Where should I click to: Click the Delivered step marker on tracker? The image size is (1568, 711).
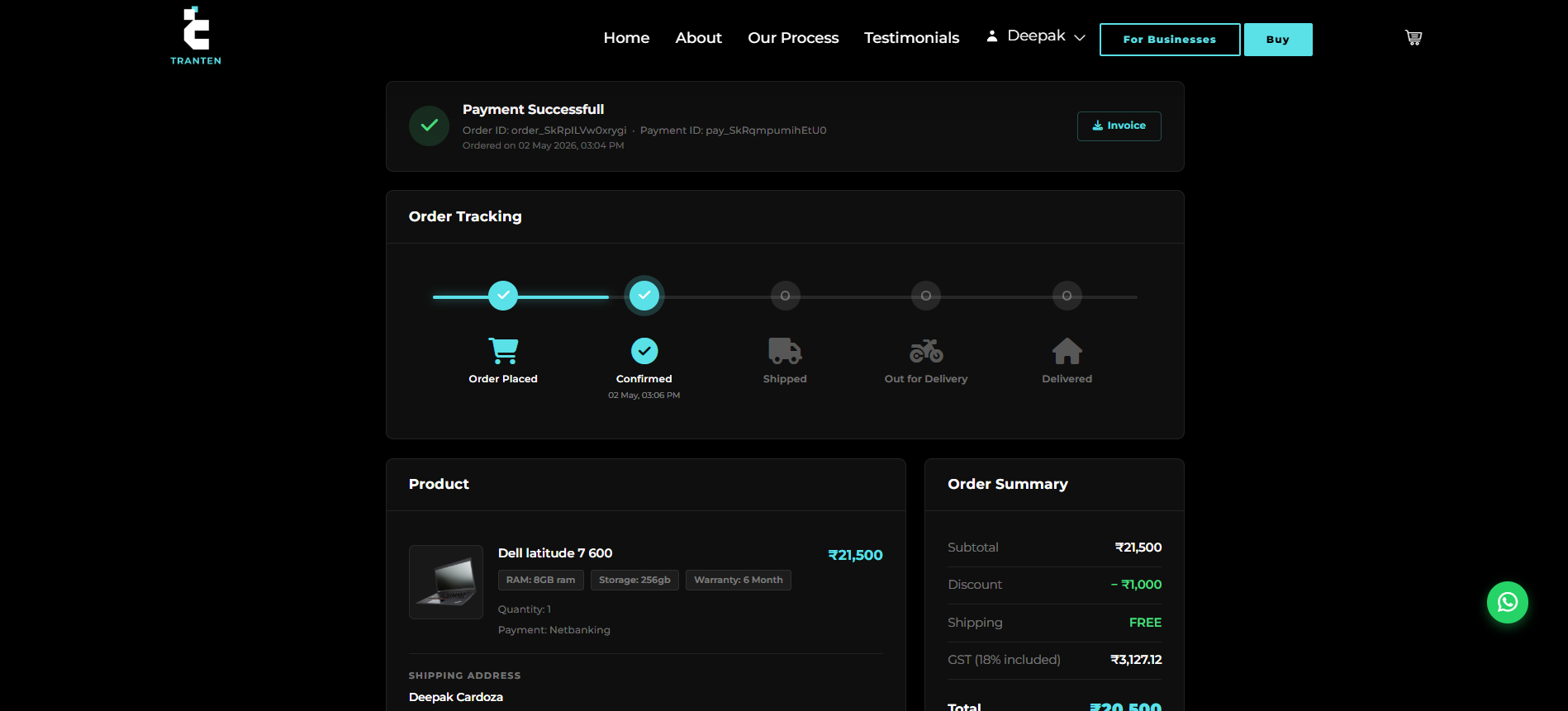(x=1067, y=296)
